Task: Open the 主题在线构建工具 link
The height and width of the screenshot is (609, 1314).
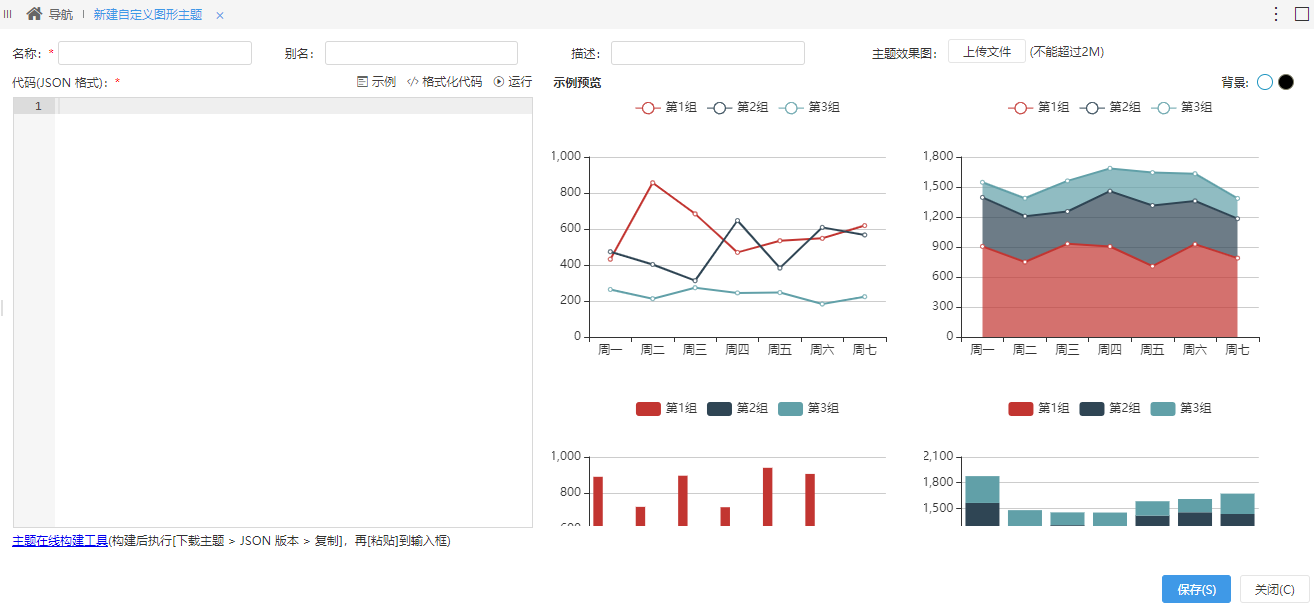Action: click(60, 541)
